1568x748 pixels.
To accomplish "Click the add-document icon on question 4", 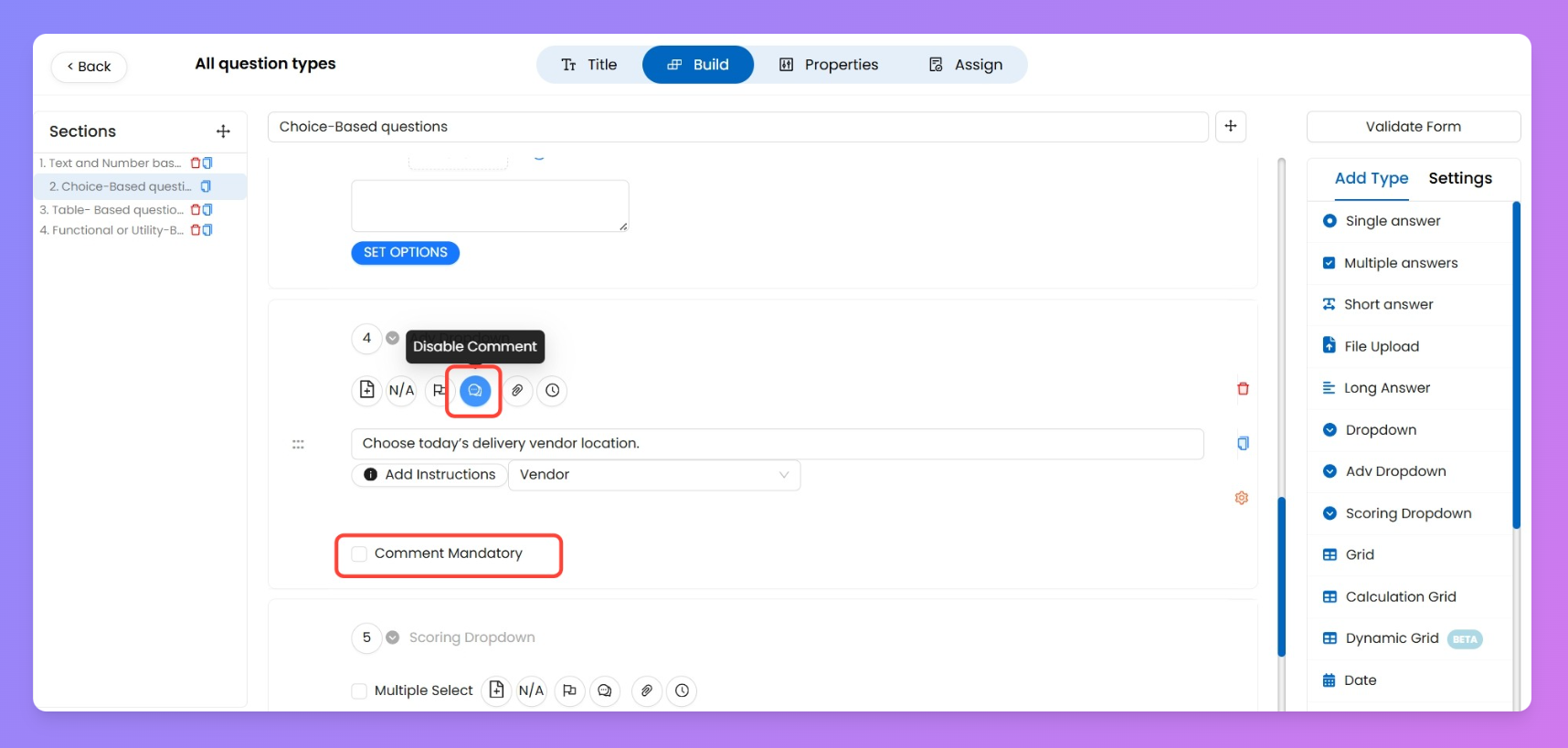I will (366, 390).
